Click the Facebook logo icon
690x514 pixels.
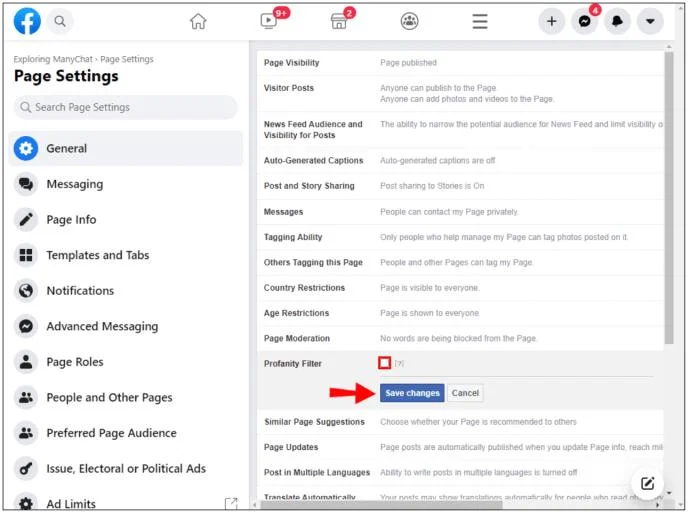pos(27,21)
